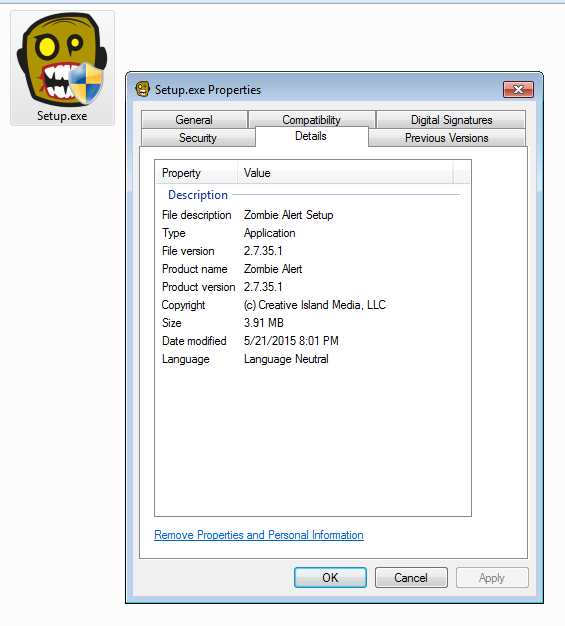Click the zombie icon in the dialog title bar
This screenshot has width=565, height=626.
[x=142, y=89]
